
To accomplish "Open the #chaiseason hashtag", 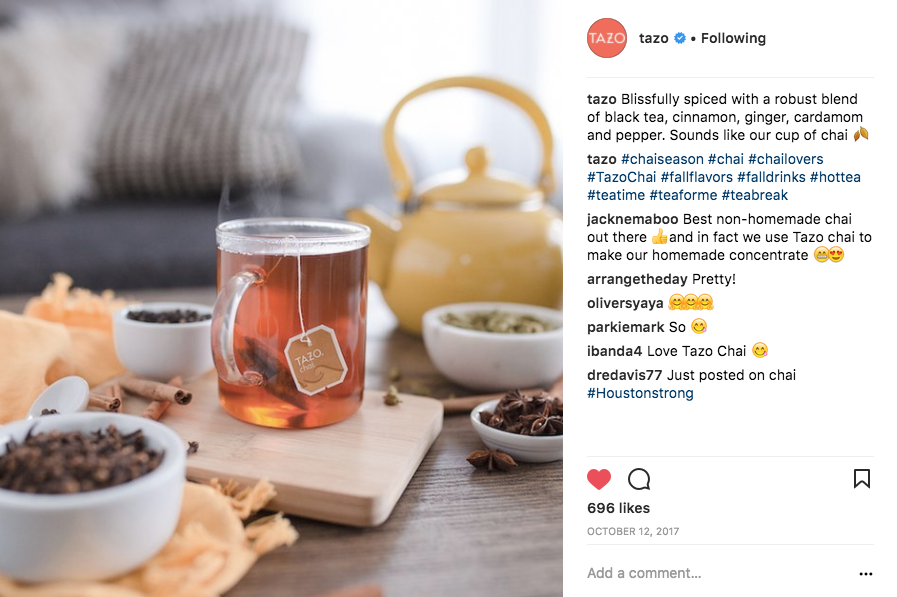I will click(662, 159).
